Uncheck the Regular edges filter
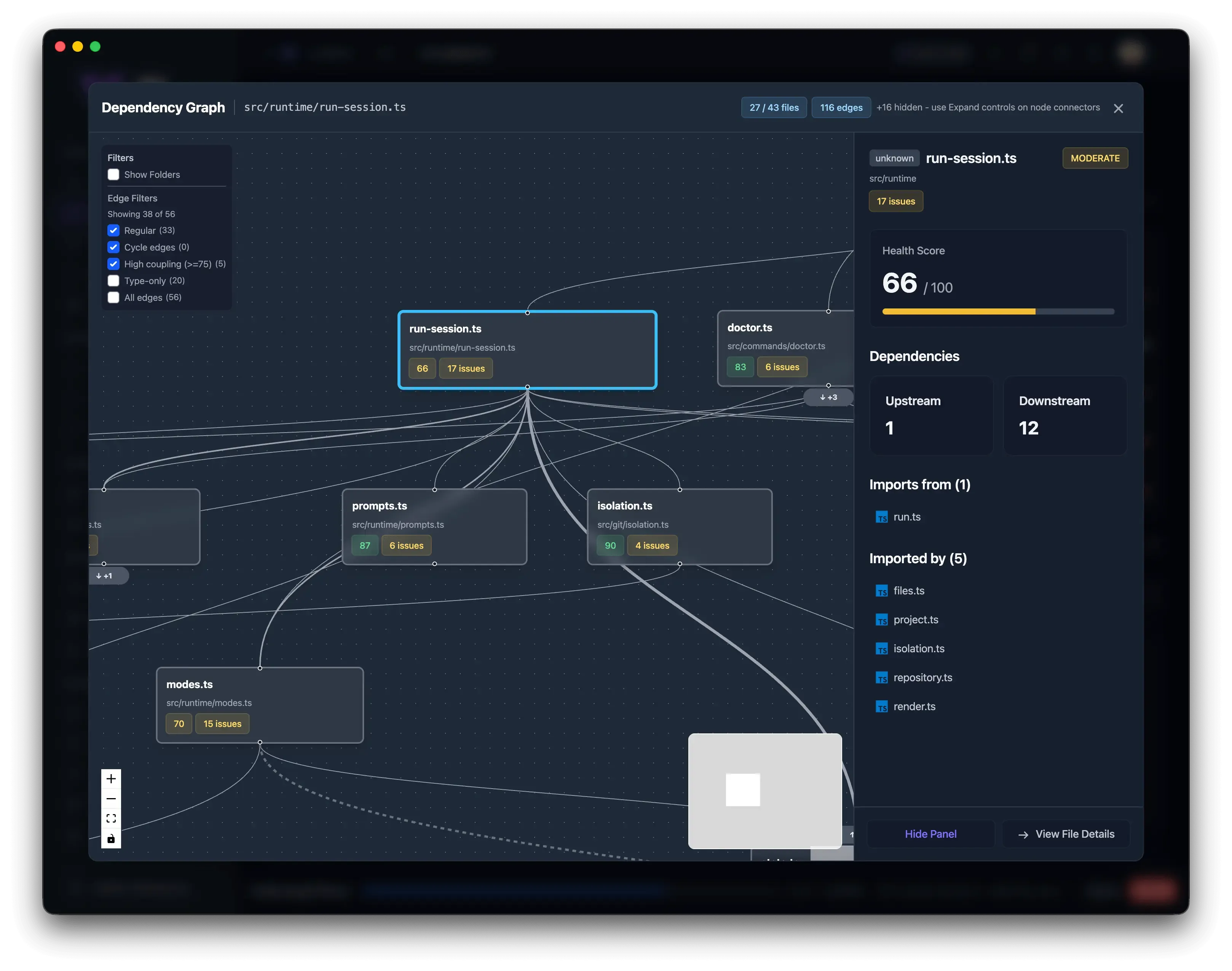Viewport: 1232px width, 971px height. pos(114,230)
